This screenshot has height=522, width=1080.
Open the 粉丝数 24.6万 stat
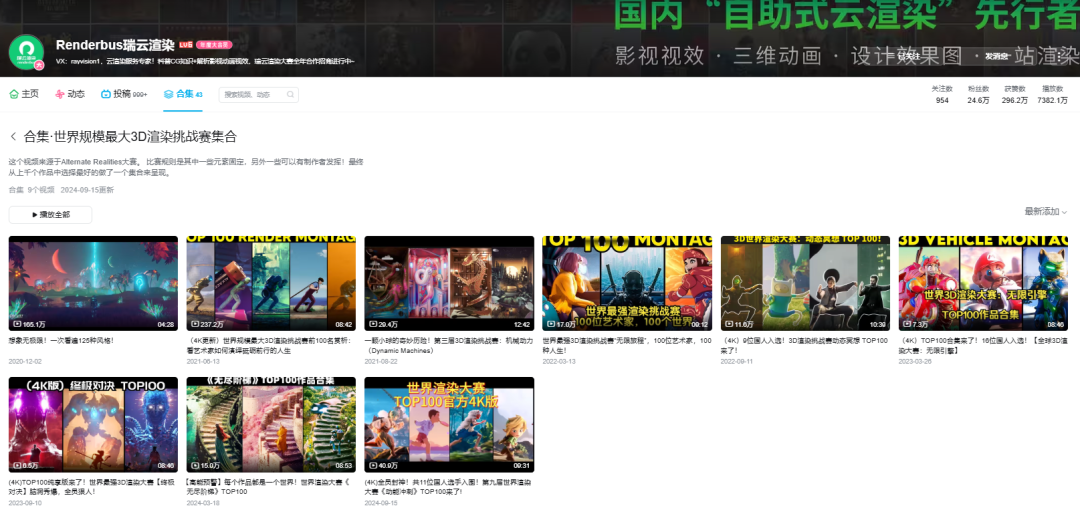pos(977,95)
